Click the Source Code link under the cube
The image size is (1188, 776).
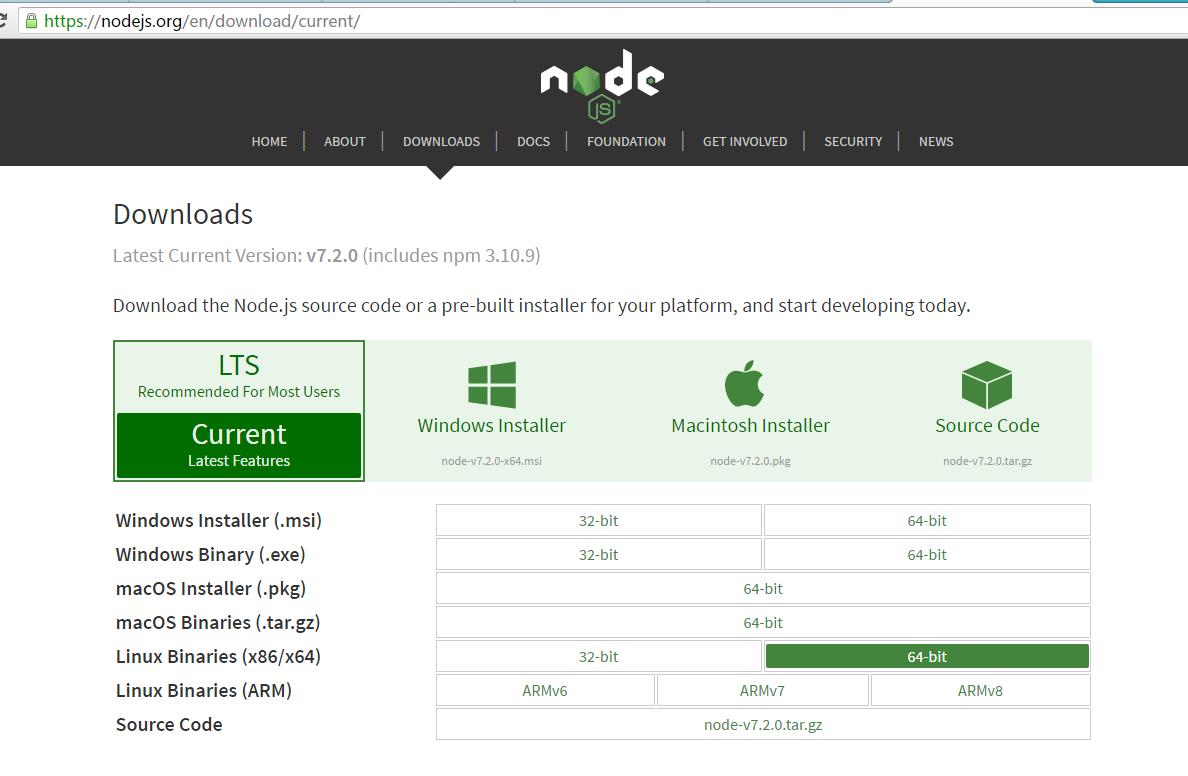tap(987, 426)
